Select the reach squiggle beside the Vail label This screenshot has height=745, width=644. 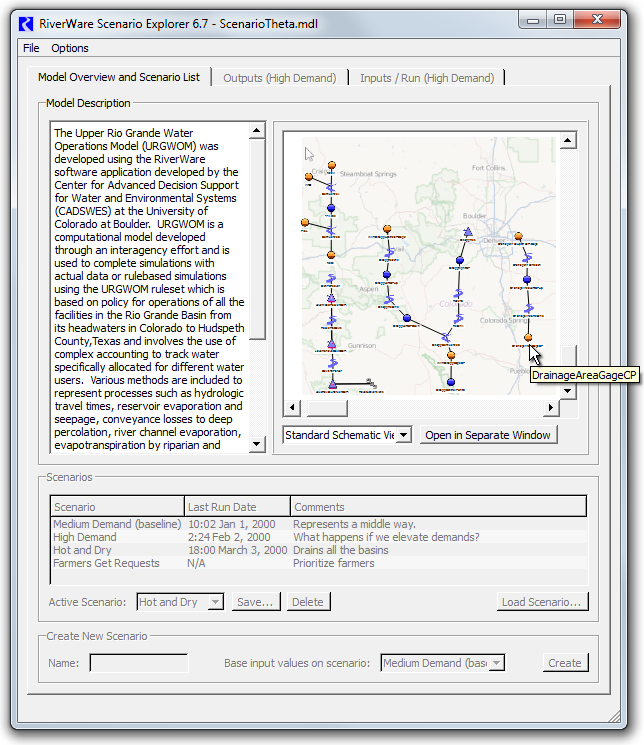(x=390, y=252)
